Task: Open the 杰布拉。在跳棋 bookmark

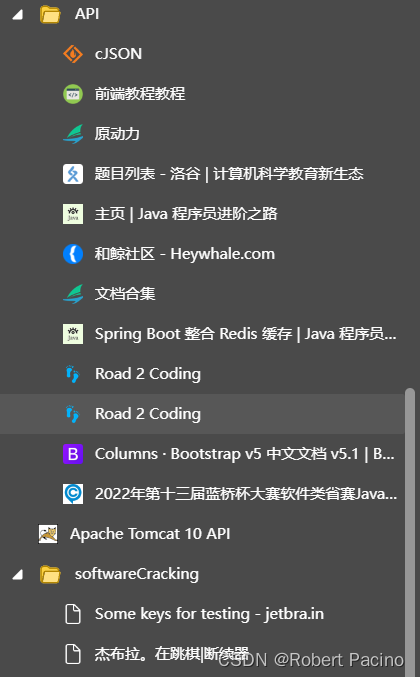Action: [x=172, y=654]
